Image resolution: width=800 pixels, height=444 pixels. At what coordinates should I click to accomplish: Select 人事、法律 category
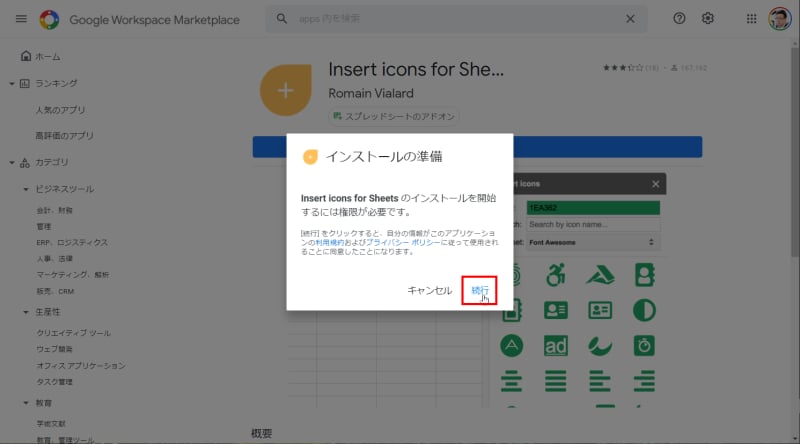point(54,259)
